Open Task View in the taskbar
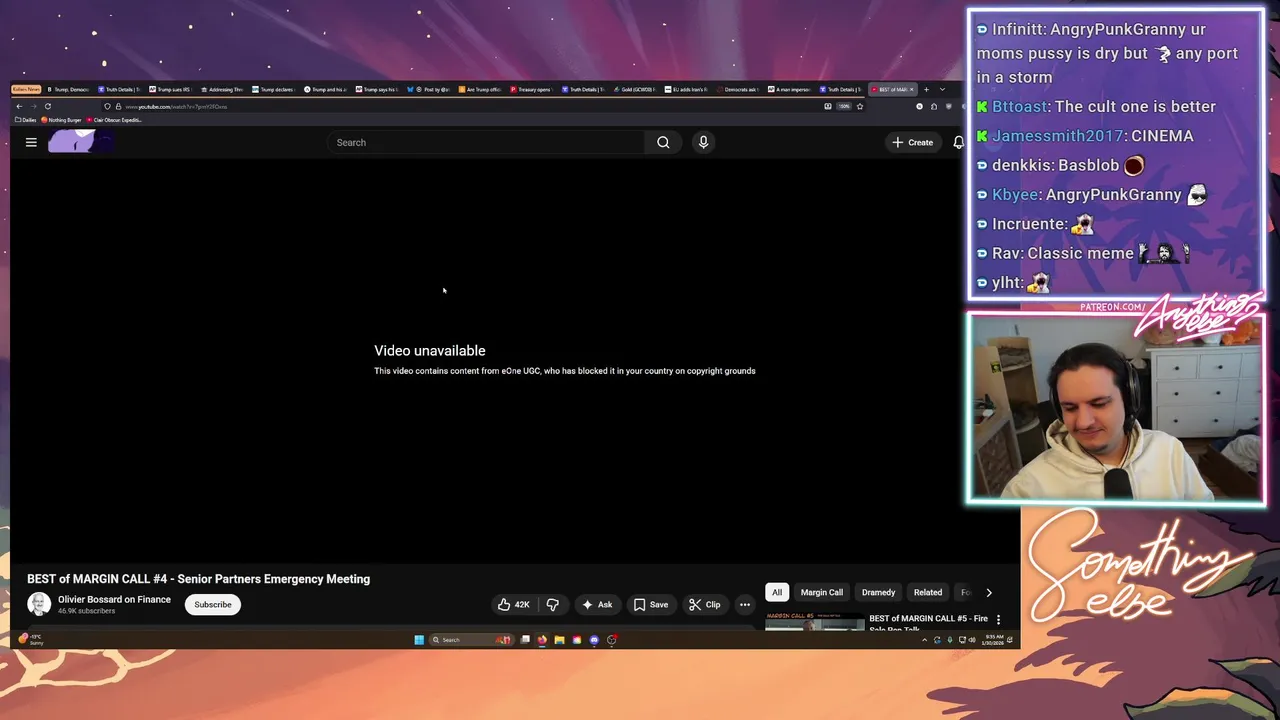The width and height of the screenshot is (1280, 720). pyautogui.click(x=525, y=640)
